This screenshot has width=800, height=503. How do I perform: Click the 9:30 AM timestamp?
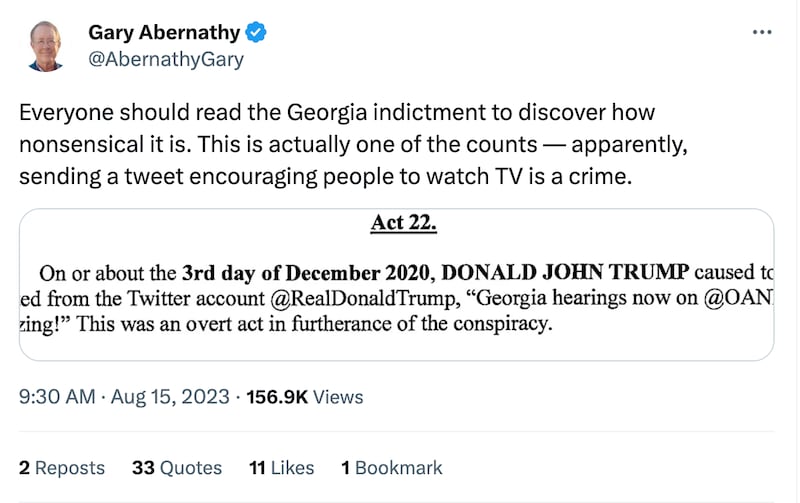pos(57,397)
